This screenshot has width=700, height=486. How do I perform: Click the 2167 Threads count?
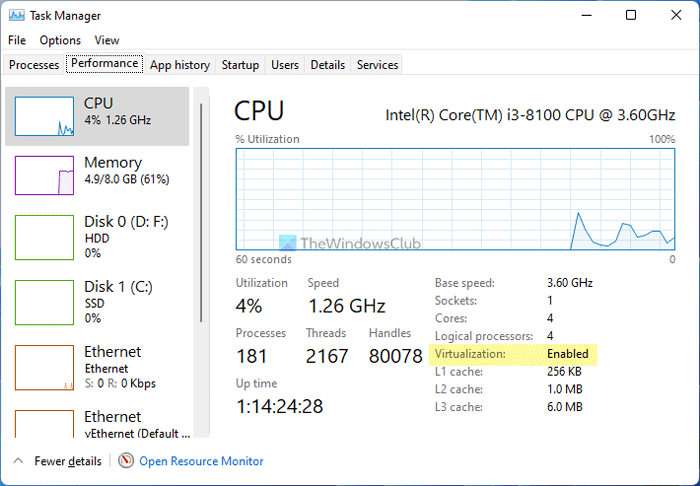coord(327,356)
